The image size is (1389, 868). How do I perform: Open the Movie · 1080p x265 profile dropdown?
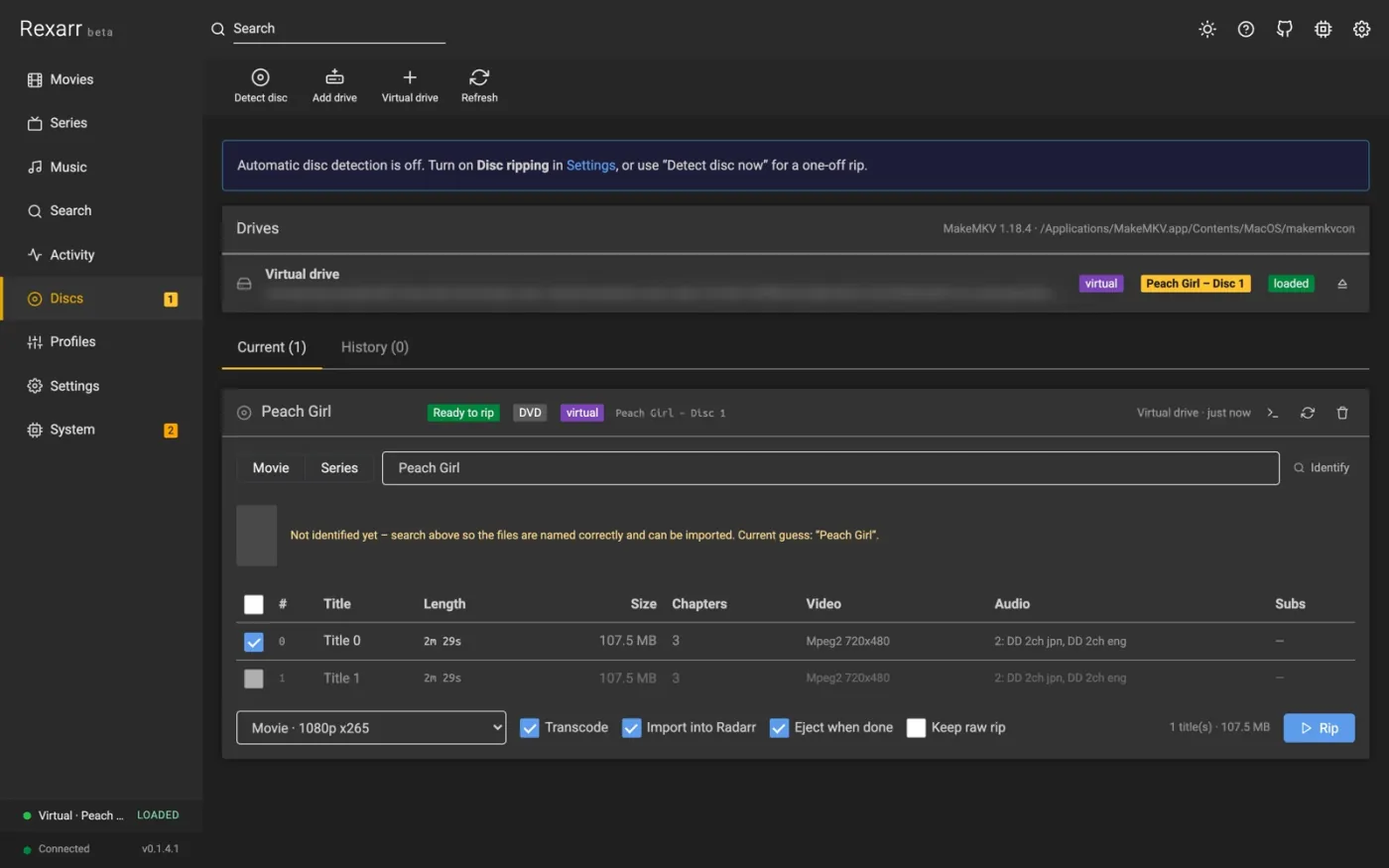click(x=371, y=727)
